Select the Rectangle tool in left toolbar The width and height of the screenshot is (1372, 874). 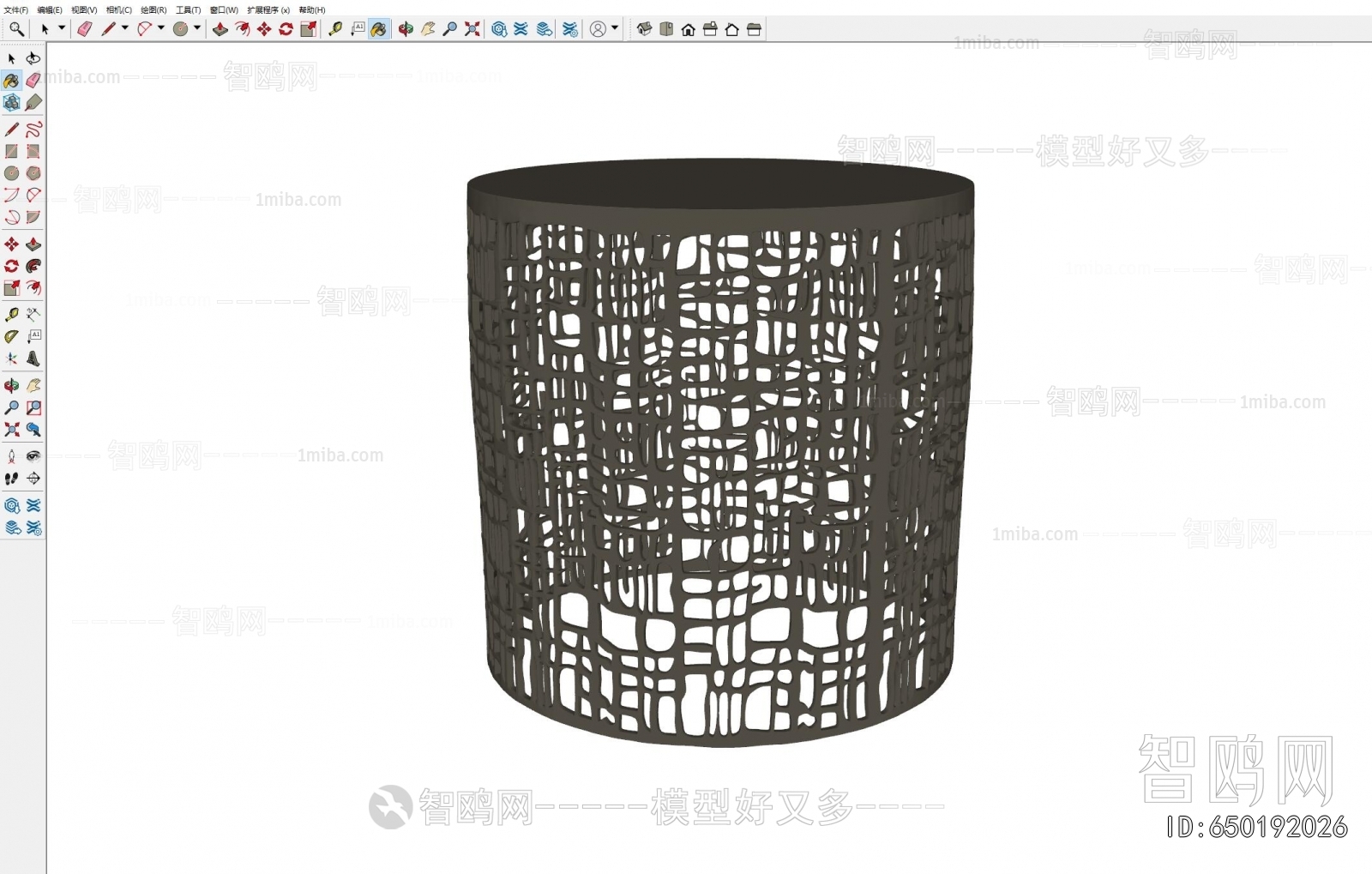coord(12,151)
